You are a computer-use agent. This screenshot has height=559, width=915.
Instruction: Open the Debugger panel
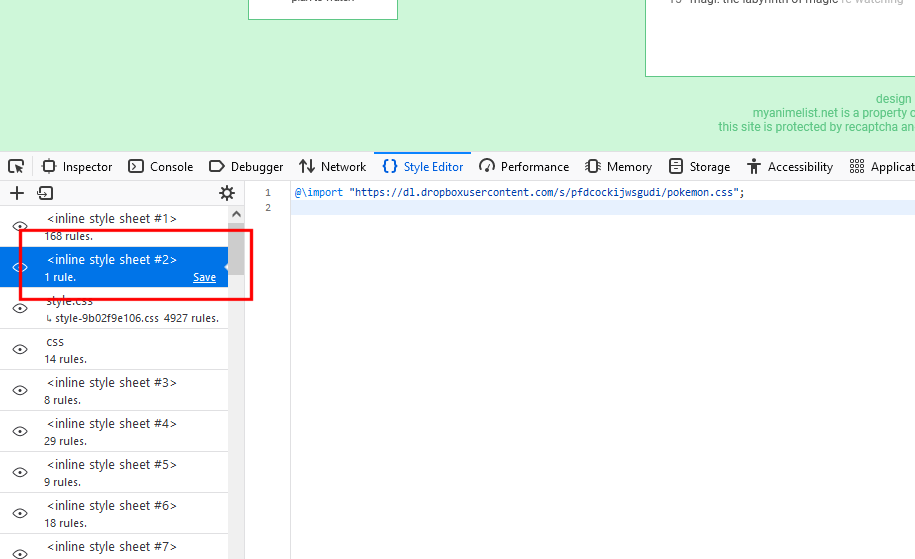246,167
